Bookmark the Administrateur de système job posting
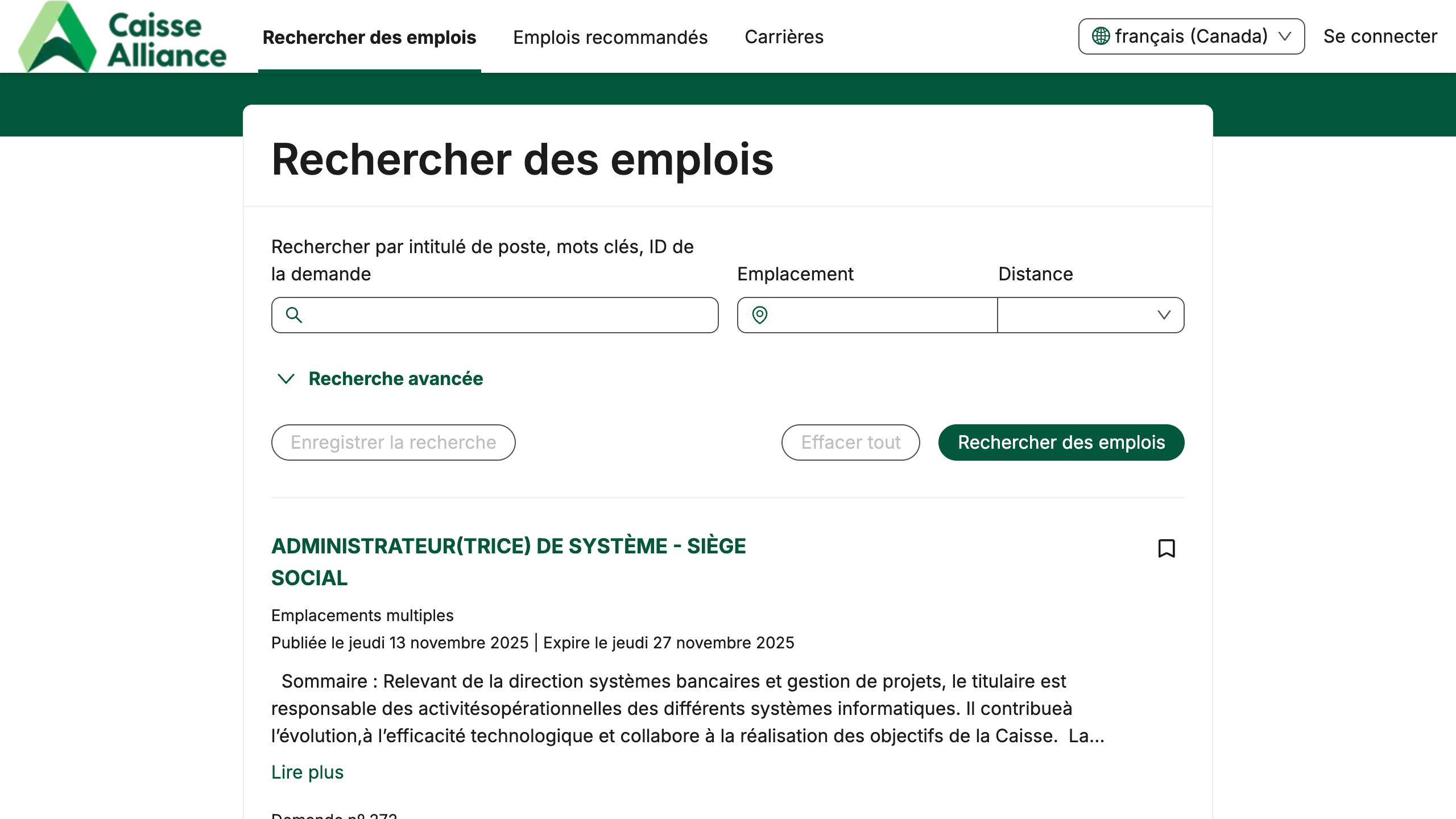 pyautogui.click(x=1167, y=548)
